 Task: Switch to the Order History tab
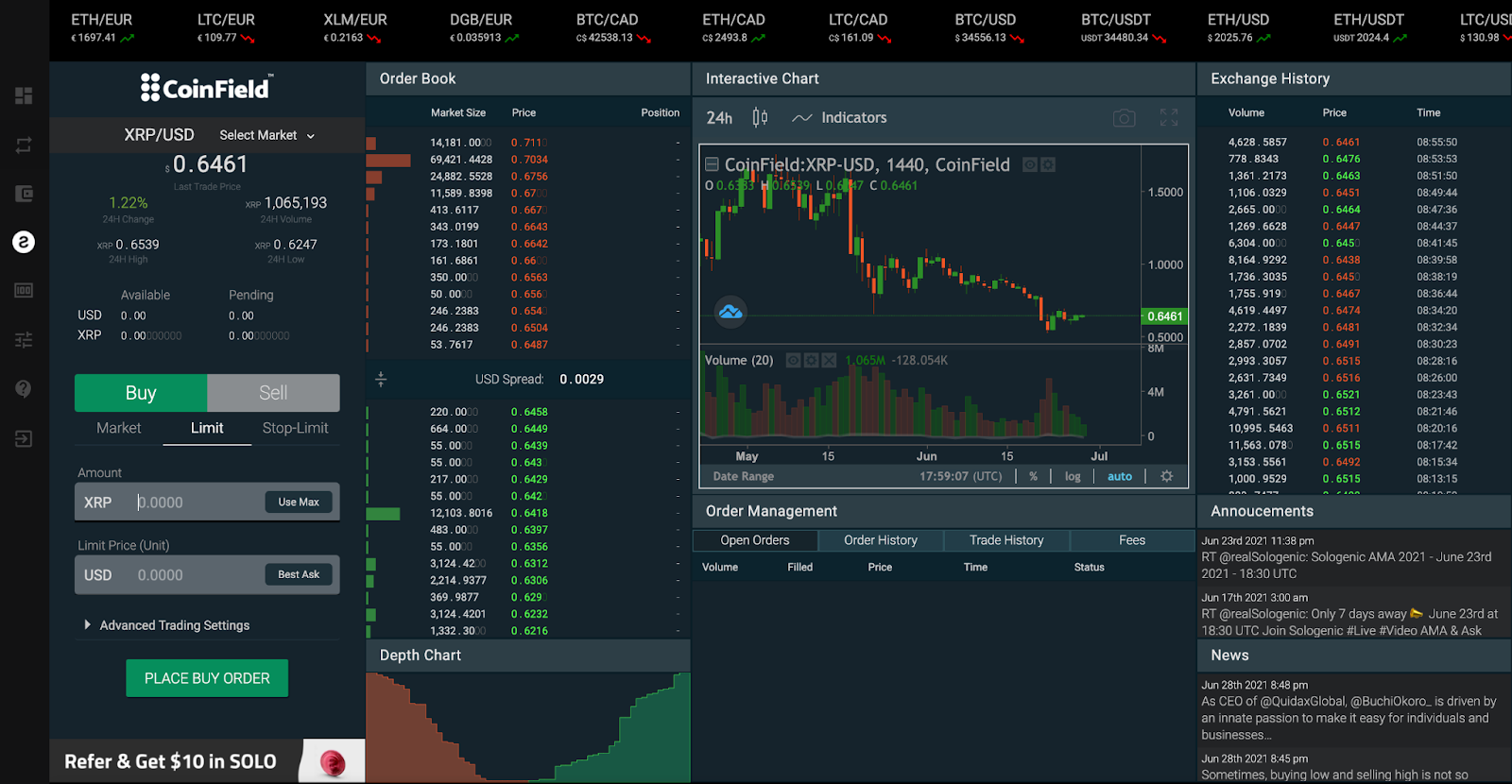click(x=881, y=540)
